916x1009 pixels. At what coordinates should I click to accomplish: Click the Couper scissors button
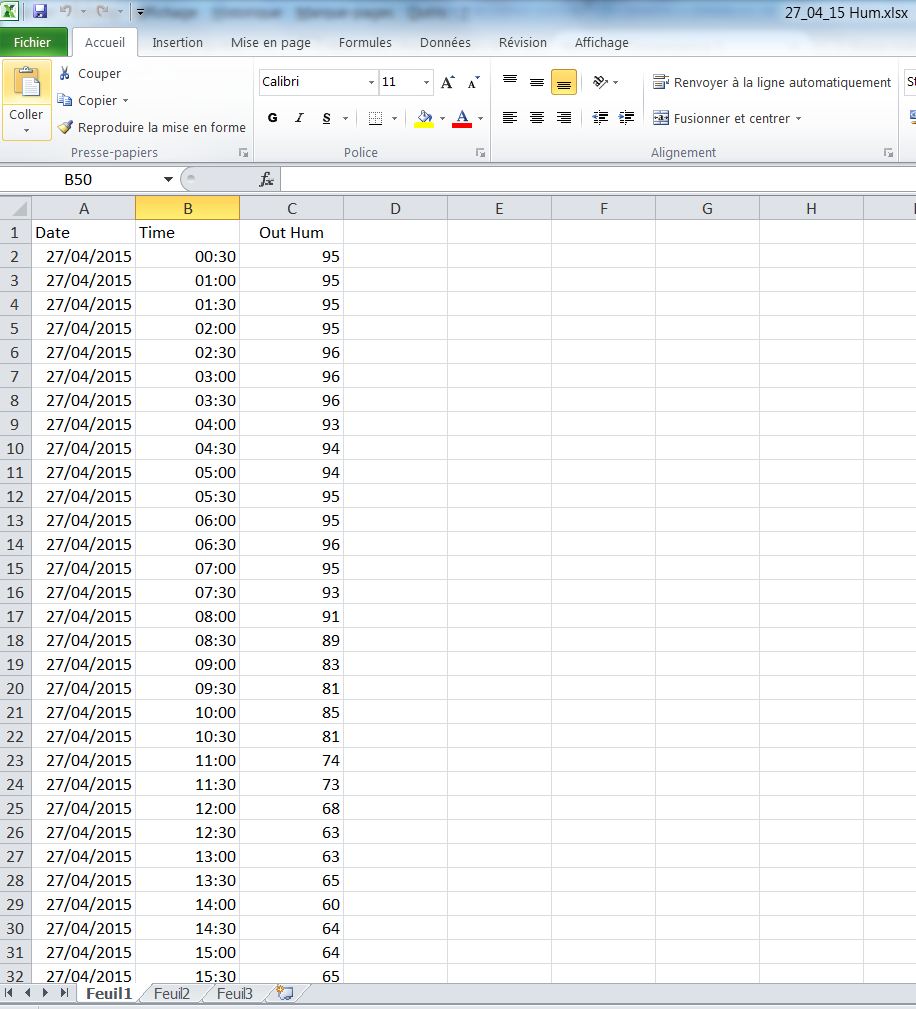coord(89,73)
